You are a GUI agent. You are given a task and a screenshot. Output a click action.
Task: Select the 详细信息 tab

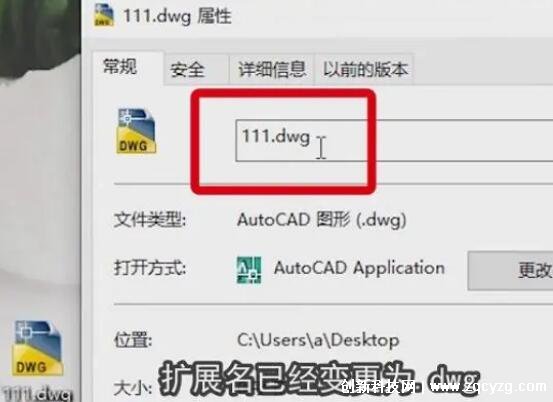[272, 69]
